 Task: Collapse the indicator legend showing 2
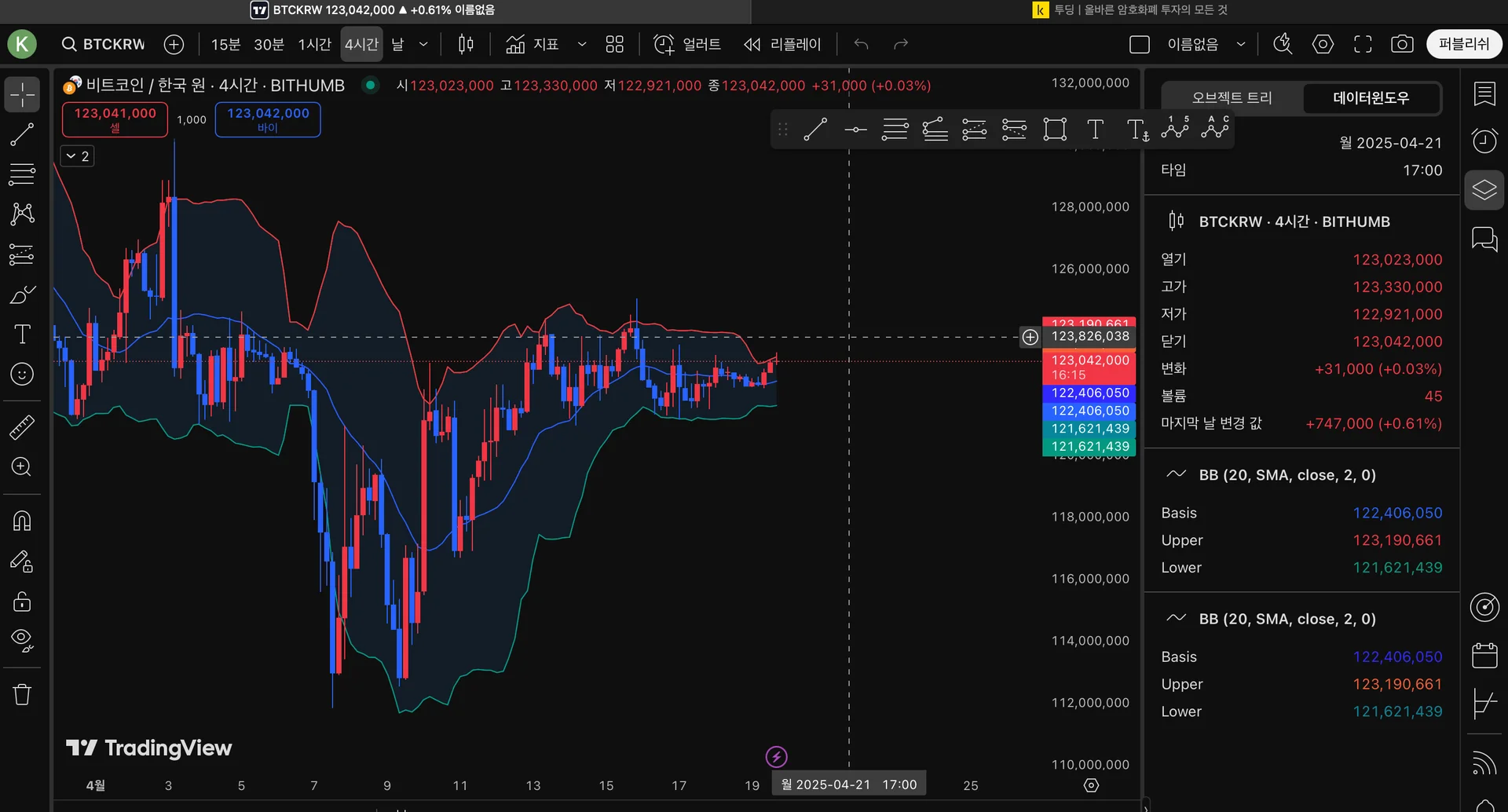pyautogui.click(x=77, y=155)
